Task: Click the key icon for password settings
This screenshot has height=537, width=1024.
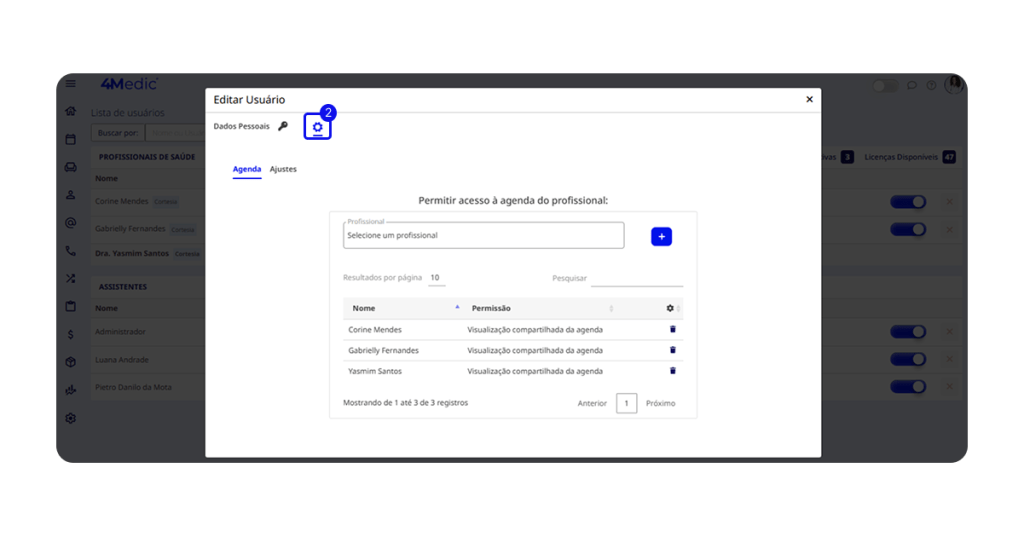Action: pyautogui.click(x=283, y=126)
